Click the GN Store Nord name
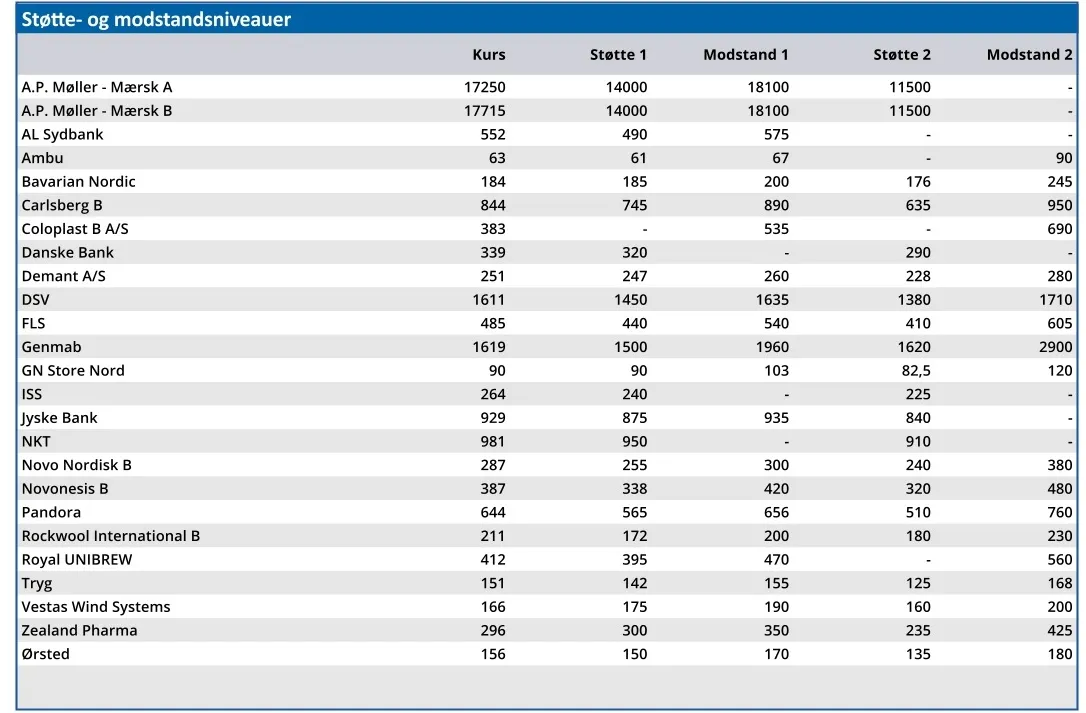Screen dimensions: 1086x713 (73, 370)
